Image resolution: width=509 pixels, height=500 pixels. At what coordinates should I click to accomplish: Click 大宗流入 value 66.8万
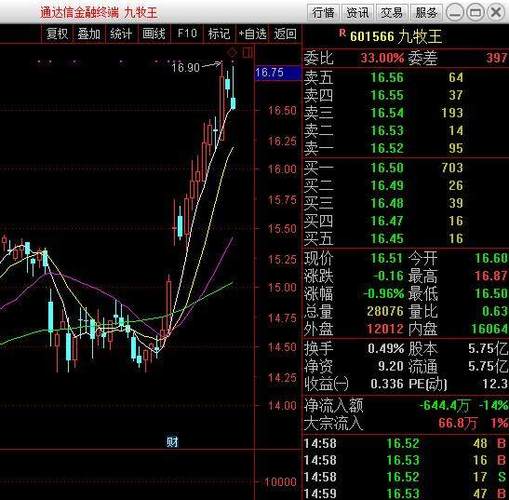(458, 423)
